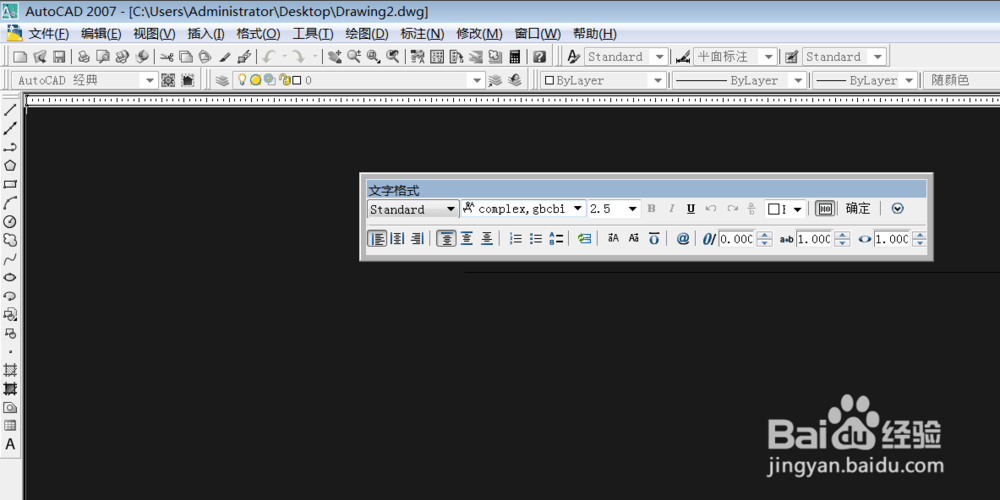The width and height of the screenshot is (1000, 500).
Task: Select the Line tool in draw toolbar
Action: pyautogui.click(x=10, y=110)
